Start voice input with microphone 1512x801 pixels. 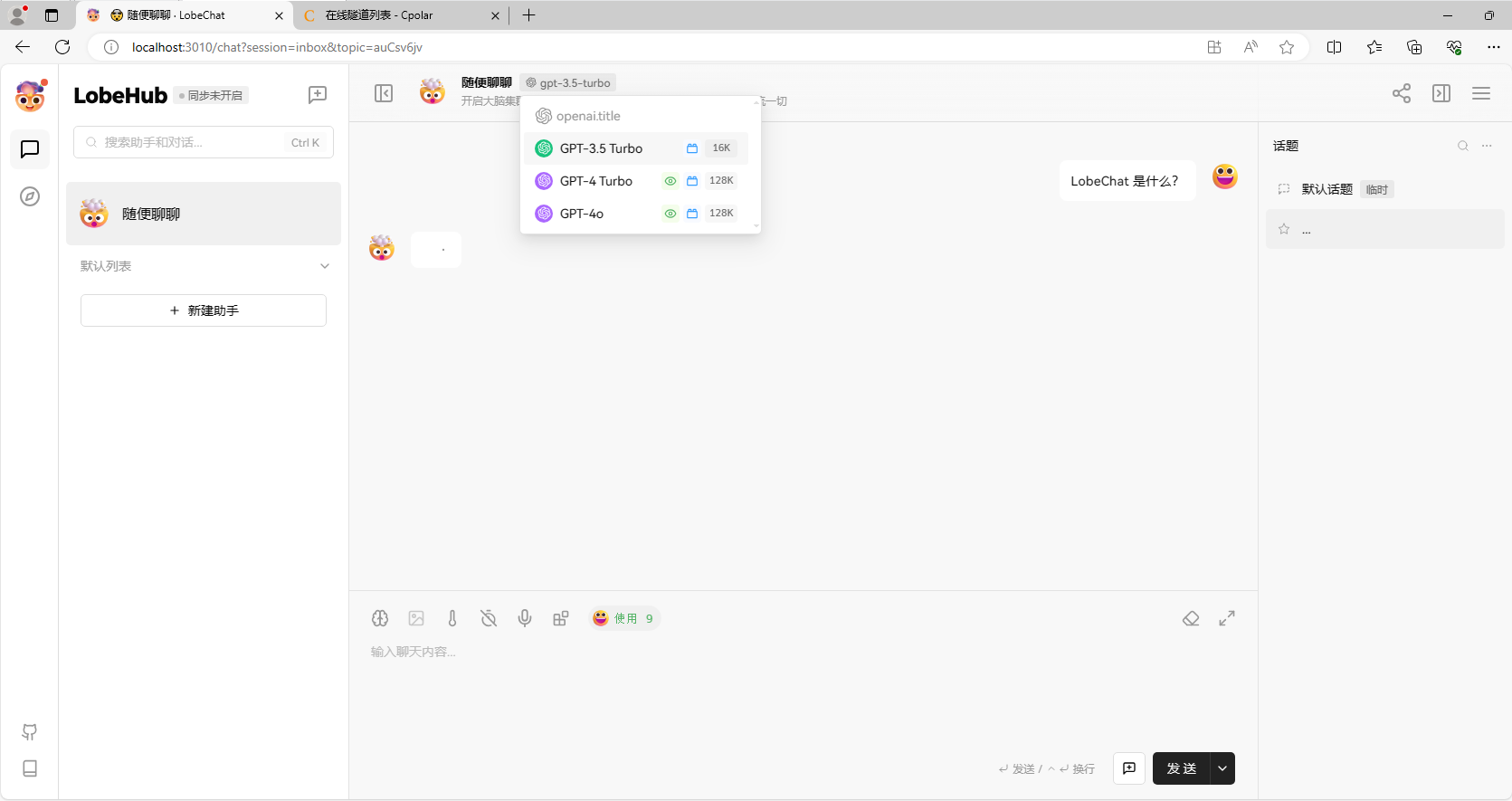[525, 618]
